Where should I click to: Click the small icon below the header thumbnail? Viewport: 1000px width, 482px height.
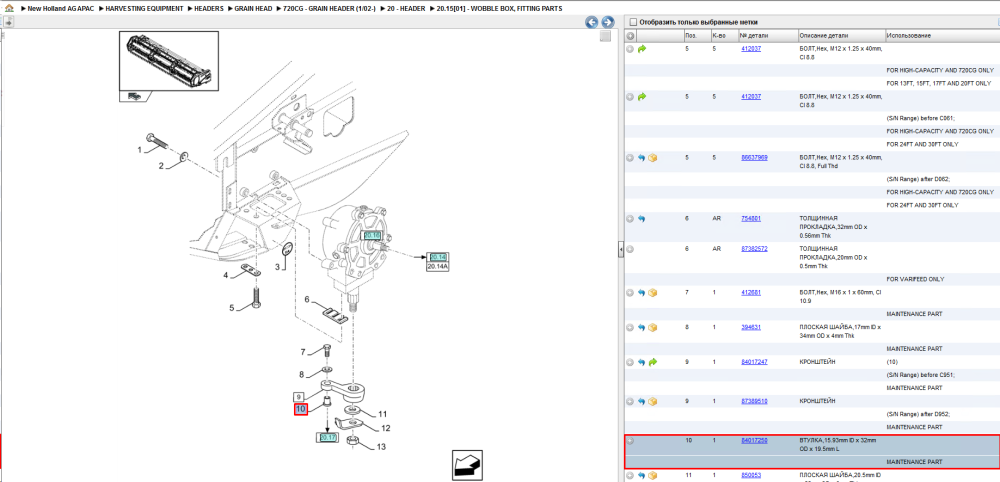(x=135, y=96)
